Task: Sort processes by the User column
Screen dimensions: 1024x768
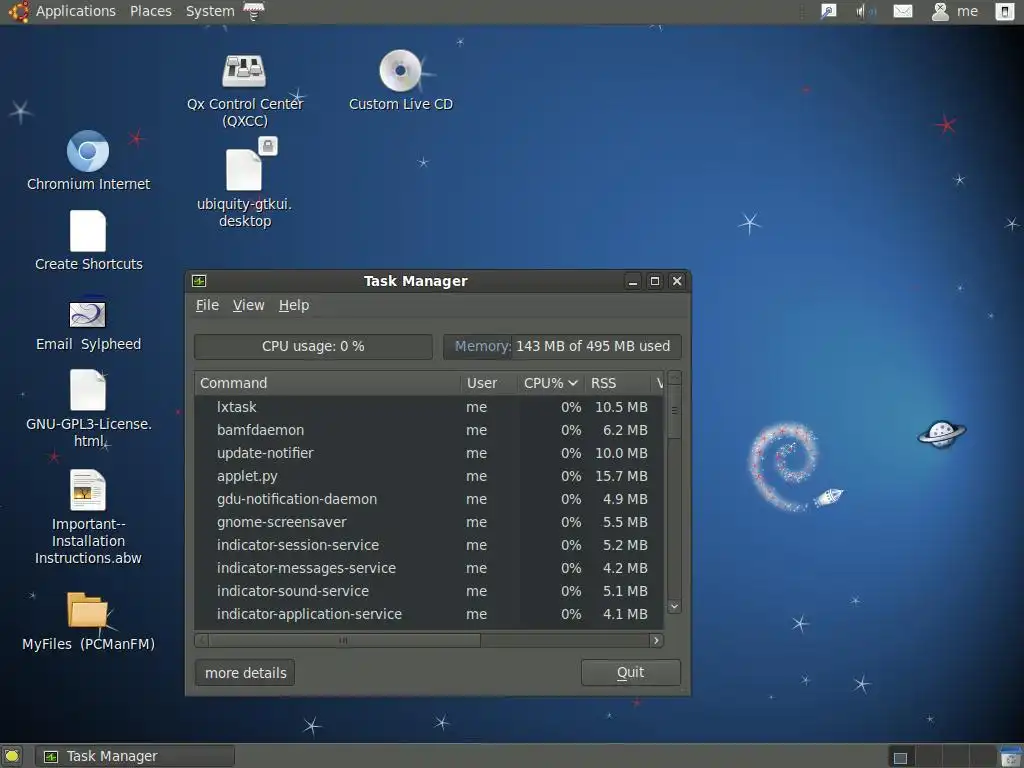Action: tap(489, 383)
